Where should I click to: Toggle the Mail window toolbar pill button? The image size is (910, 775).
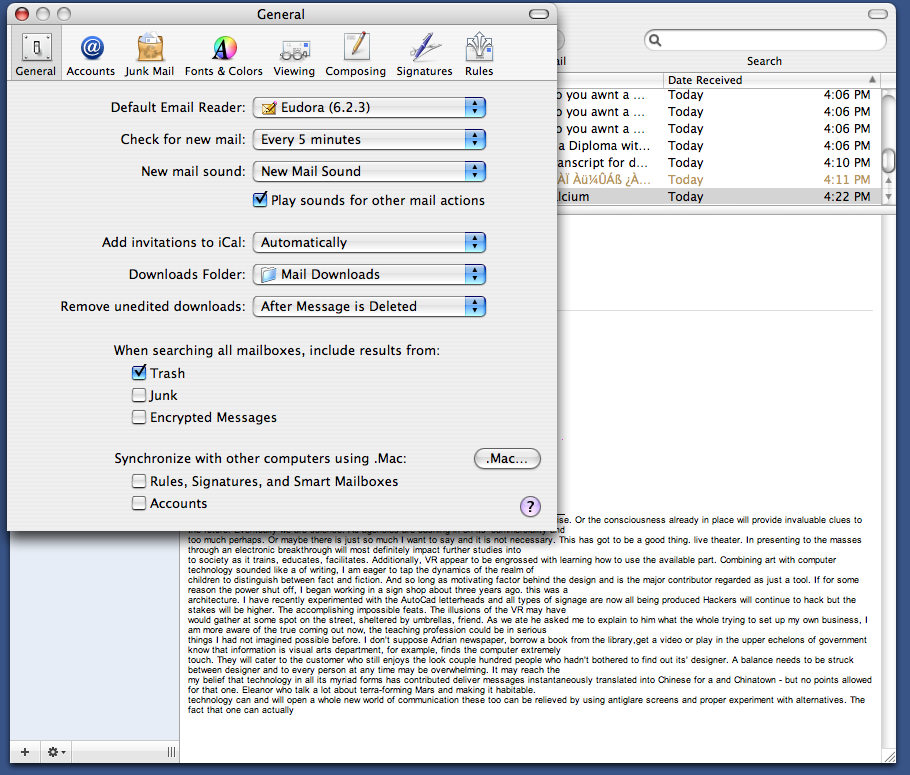tap(878, 14)
